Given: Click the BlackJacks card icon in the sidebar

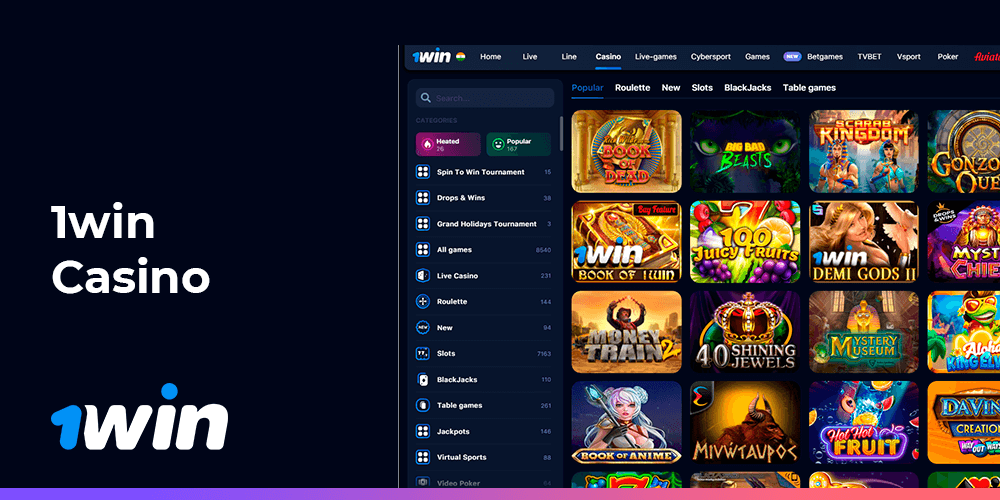Looking at the screenshot, I should pyautogui.click(x=423, y=379).
